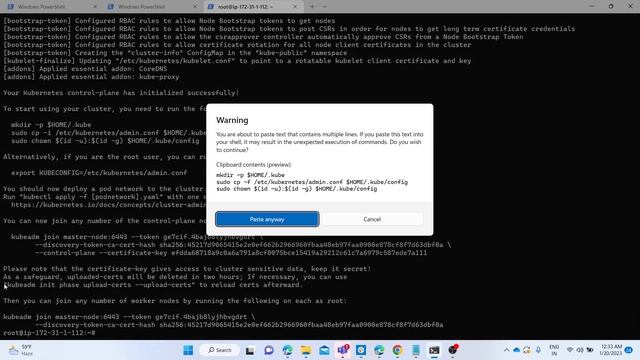Click '[addons] Applied essential addon: kube-proxy'
This screenshot has height=360, width=640.
91,77
